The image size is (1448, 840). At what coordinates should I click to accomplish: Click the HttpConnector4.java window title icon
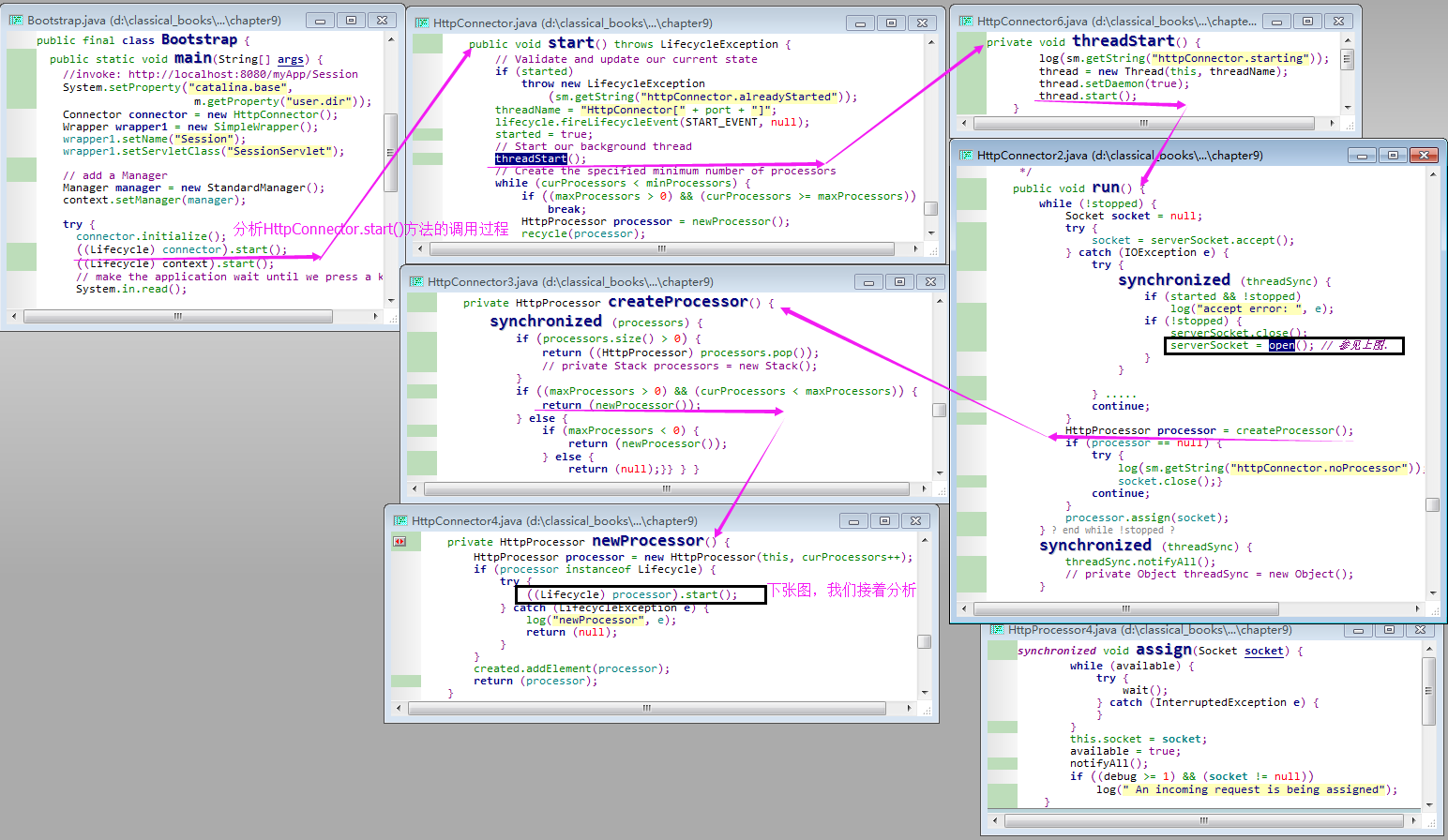click(x=400, y=520)
